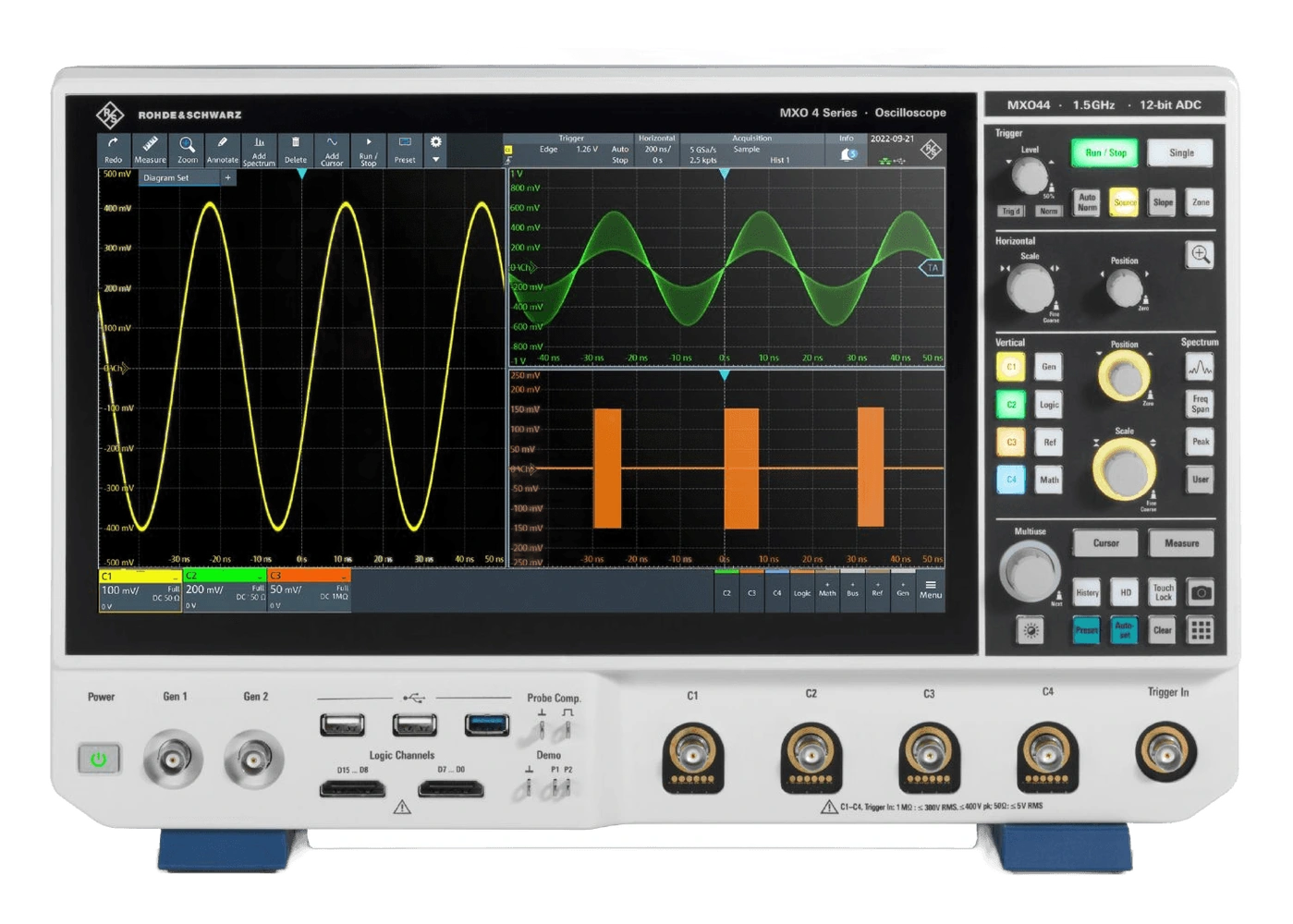Open the C2 200 mV/ channel settings box
The image size is (1293, 924).
[x=225, y=590]
